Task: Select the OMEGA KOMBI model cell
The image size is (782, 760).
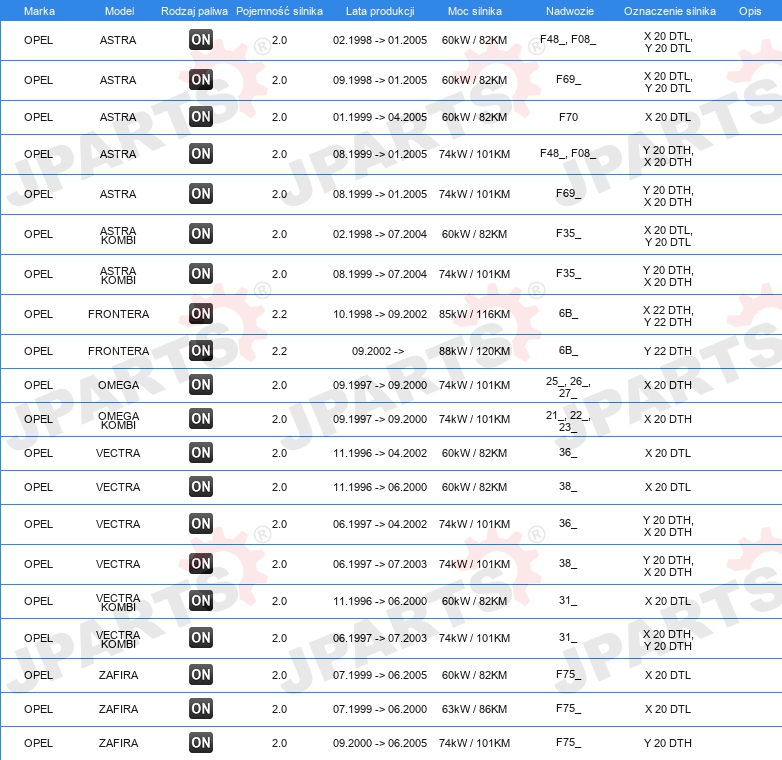Action: click(119, 420)
